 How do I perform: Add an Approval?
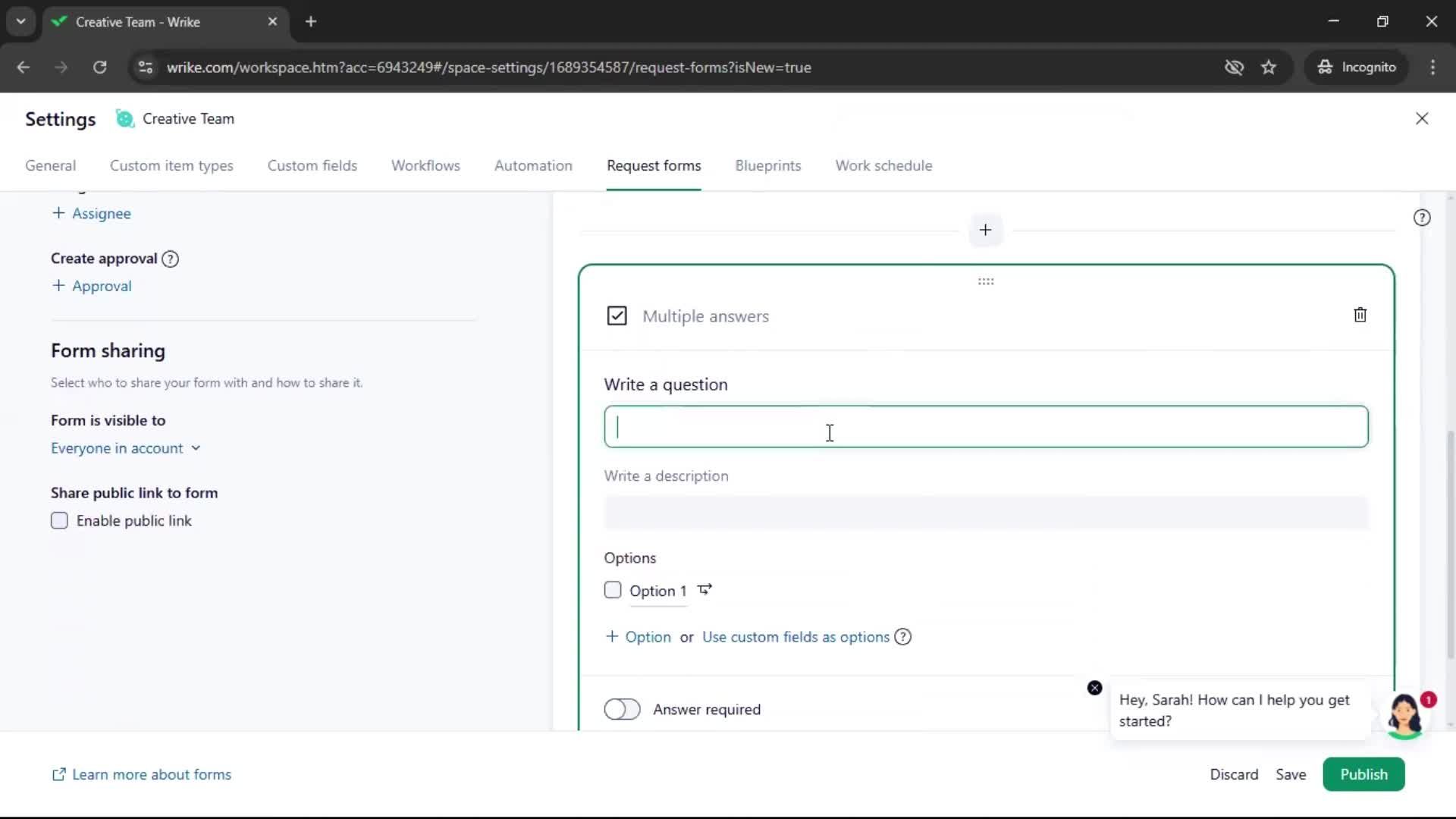tap(91, 286)
